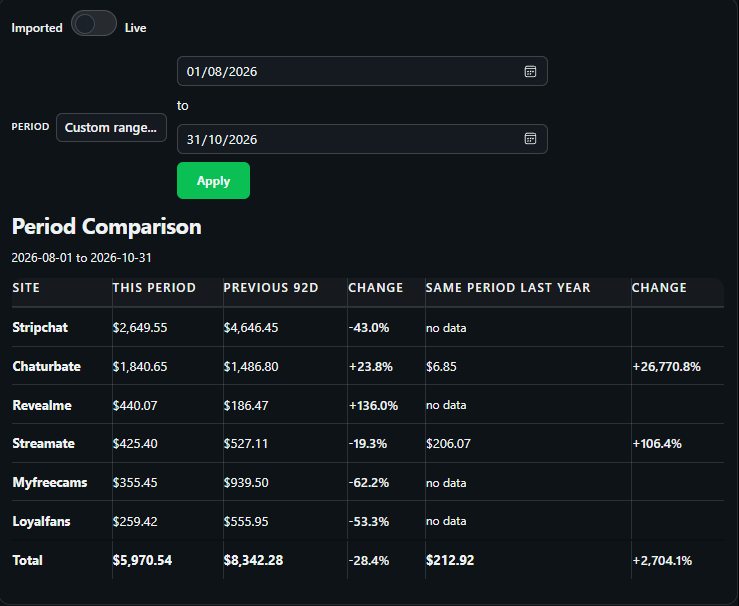Image resolution: width=739 pixels, height=606 pixels.
Task: Click the green Apply button
Action: click(x=213, y=180)
